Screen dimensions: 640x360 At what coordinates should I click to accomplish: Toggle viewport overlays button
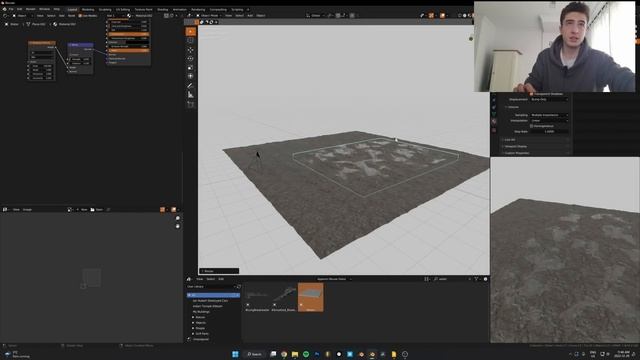(x=442, y=16)
